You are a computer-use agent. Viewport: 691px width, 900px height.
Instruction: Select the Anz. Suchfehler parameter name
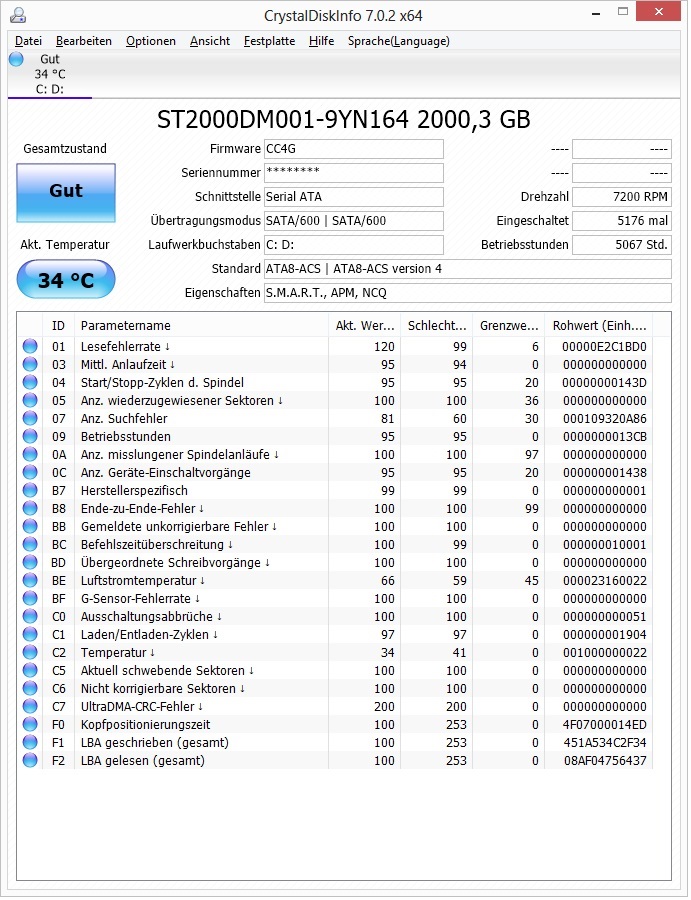pyautogui.click(x=124, y=418)
